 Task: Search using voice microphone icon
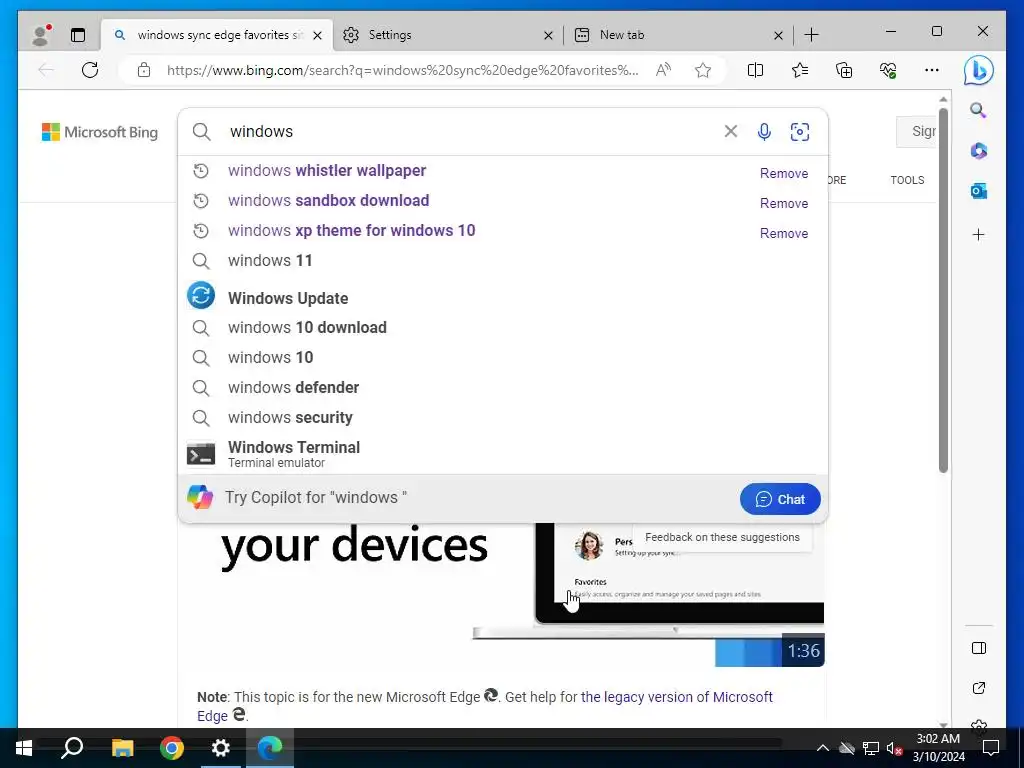tap(764, 132)
